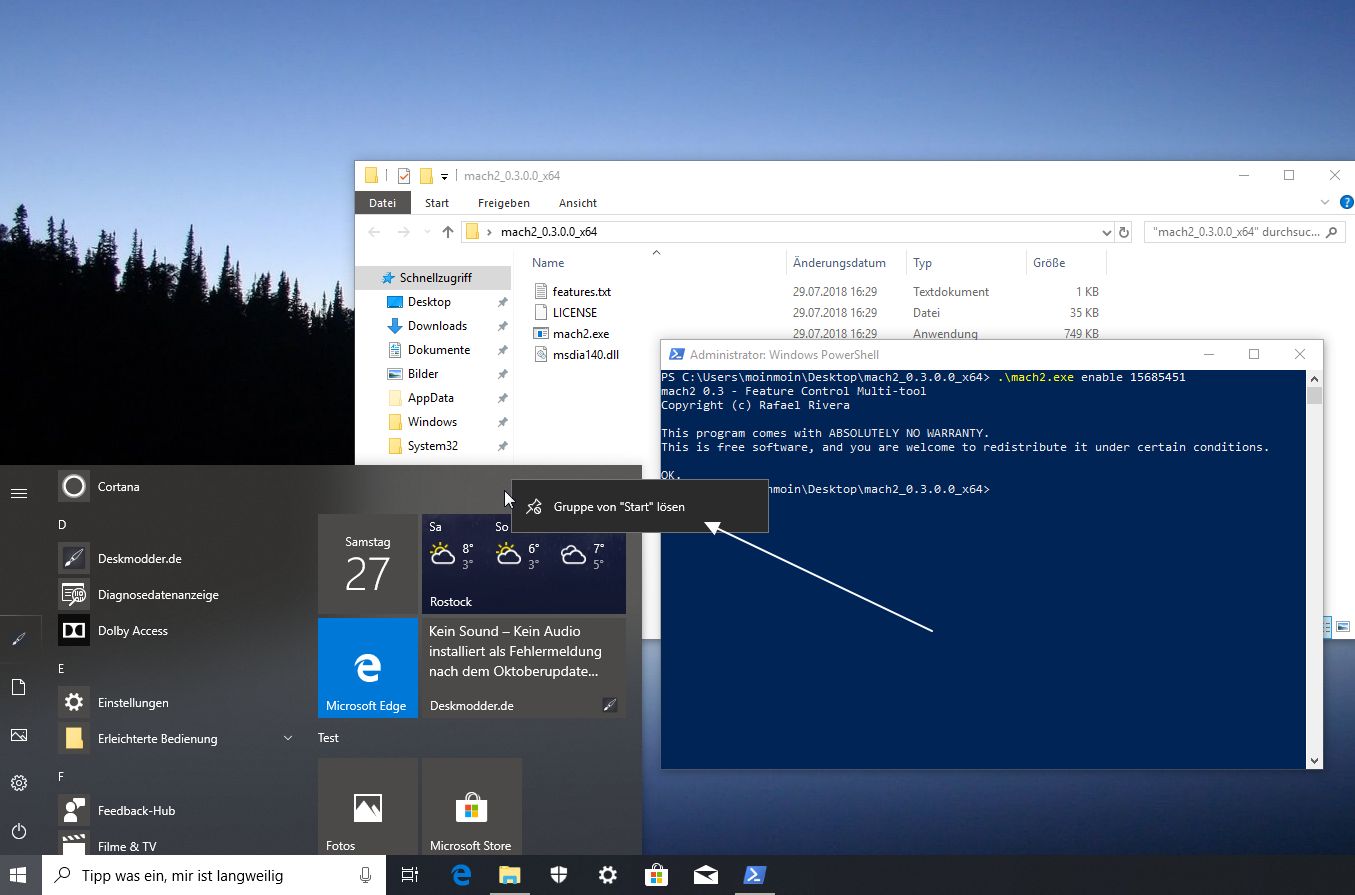Switch to PowerShell from the taskbar
The image size is (1355, 895).
755,875
